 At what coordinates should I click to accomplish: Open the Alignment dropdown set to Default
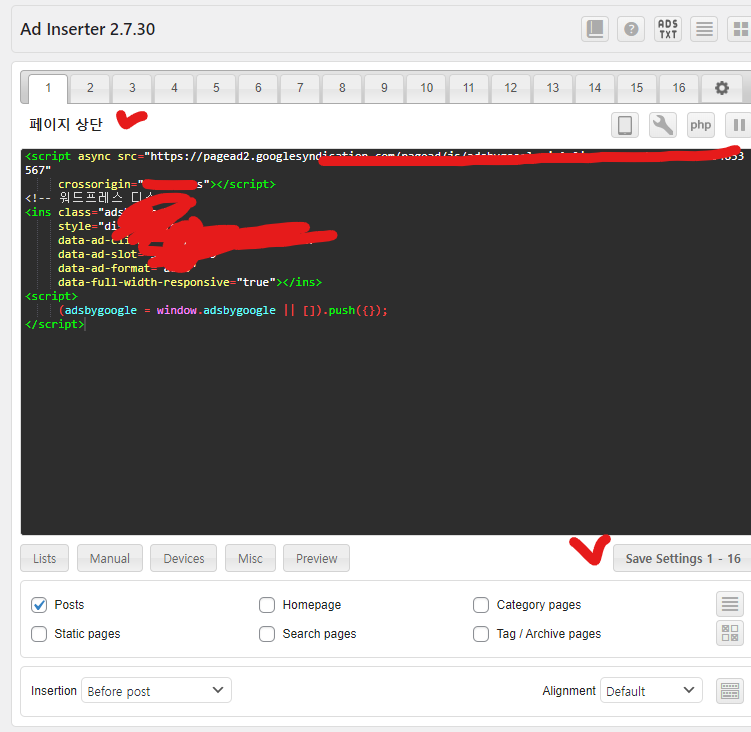[651, 690]
